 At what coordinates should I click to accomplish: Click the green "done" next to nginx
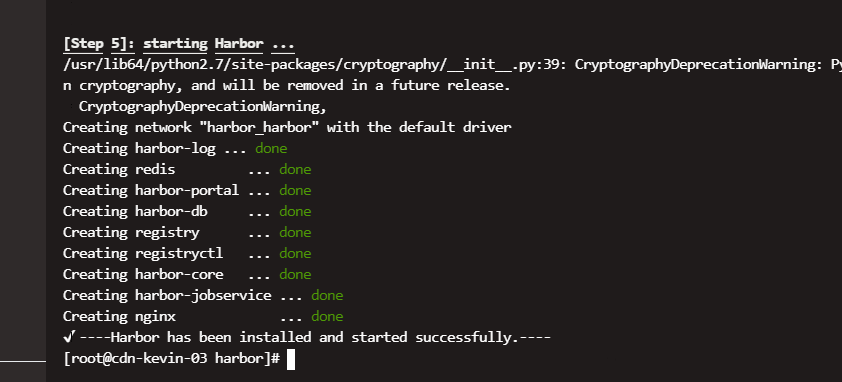[x=327, y=316]
